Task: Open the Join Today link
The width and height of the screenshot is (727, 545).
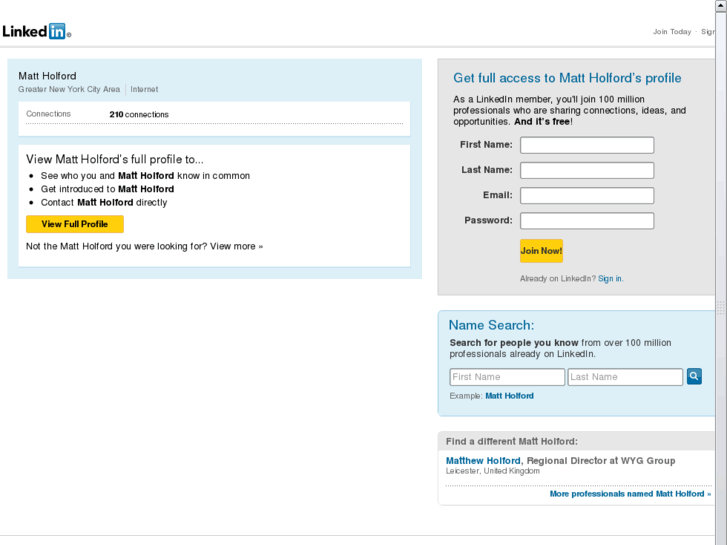Action: [x=672, y=32]
